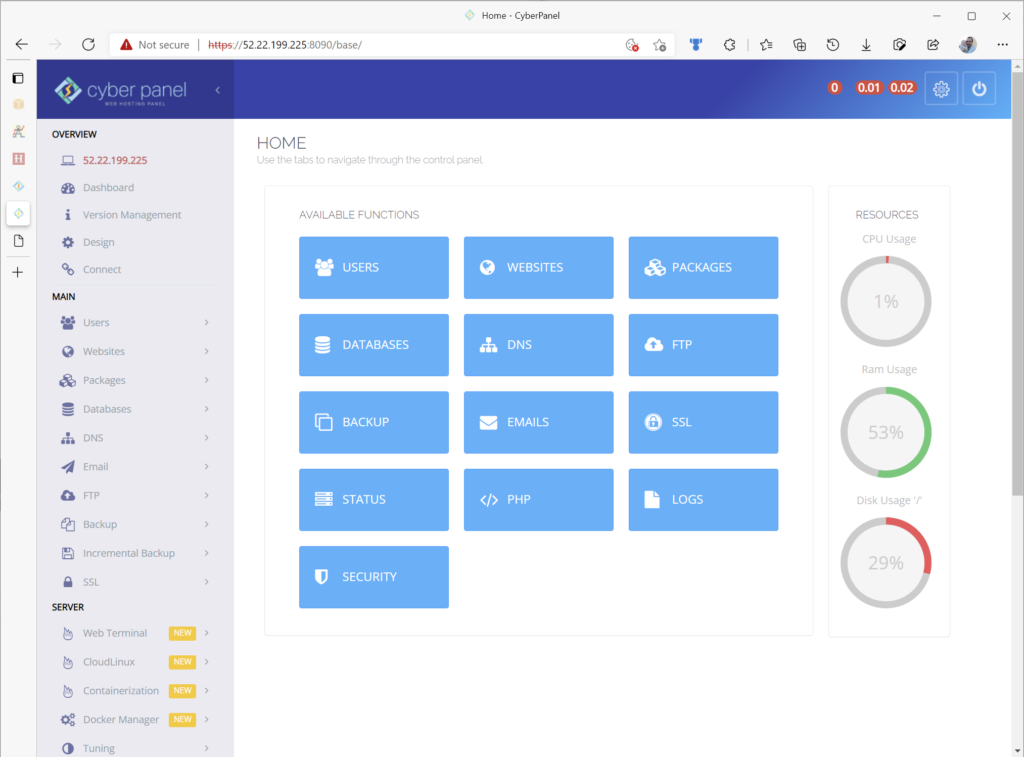This screenshot has height=757, width=1024.
Task: Open browser extensions puzzle icon
Action: (x=729, y=45)
